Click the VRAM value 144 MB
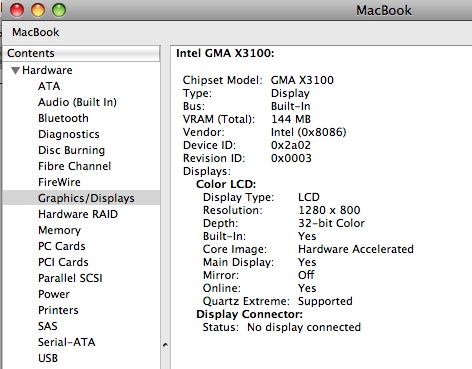Viewport: 472px width, 369px height. coord(291,119)
